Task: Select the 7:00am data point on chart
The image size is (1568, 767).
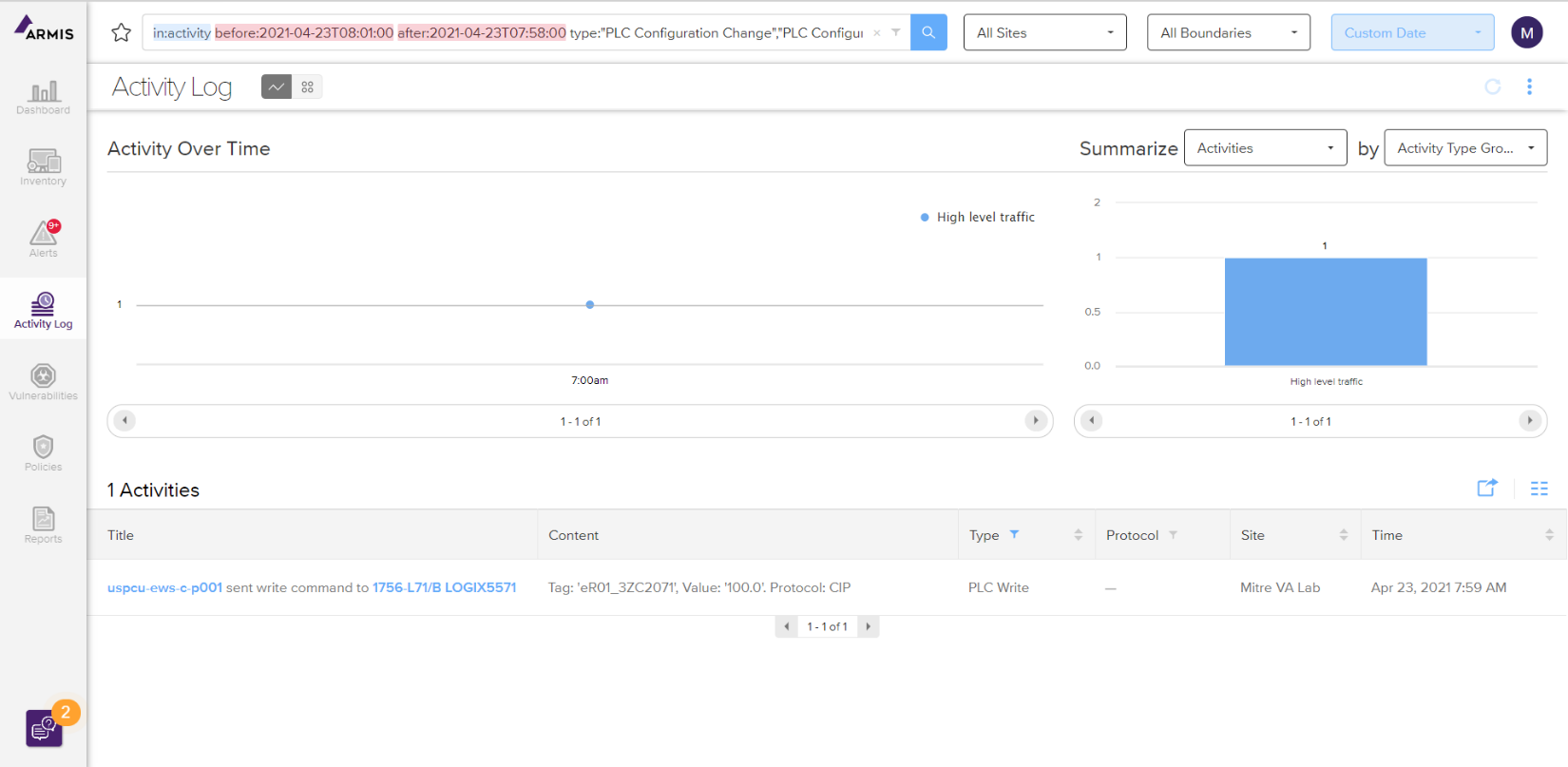Action: tap(590, 305)
